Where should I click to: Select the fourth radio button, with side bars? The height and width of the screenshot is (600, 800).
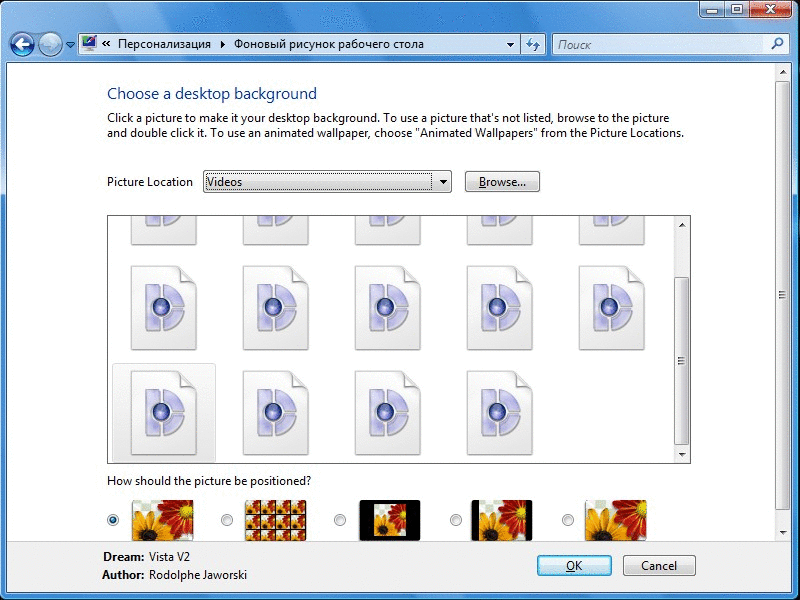pyautogui.click(x=456, y=520)
